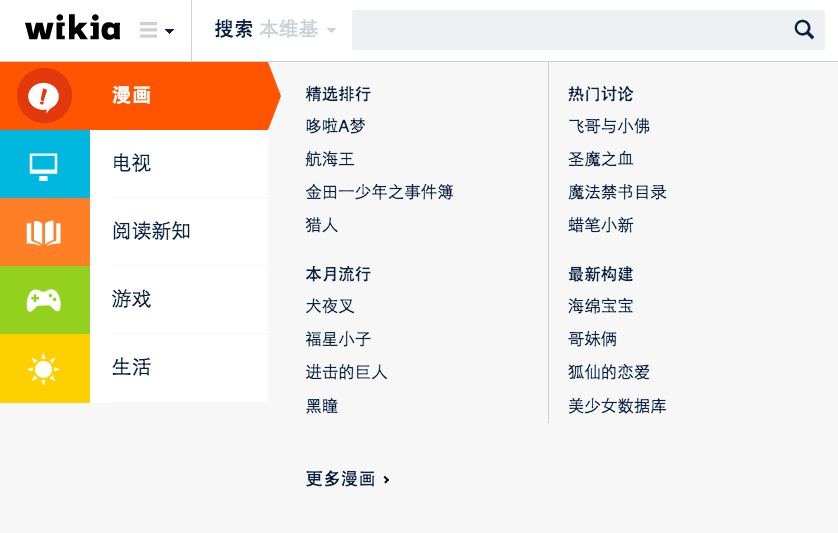Select the 阅读新知 category
This screenshot has width=838, height=533.
[151, 231]
